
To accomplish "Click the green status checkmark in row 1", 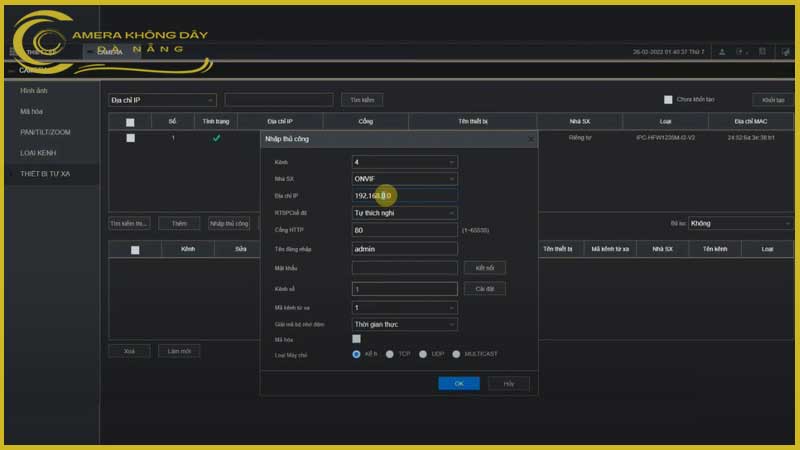I will [217, 138].
